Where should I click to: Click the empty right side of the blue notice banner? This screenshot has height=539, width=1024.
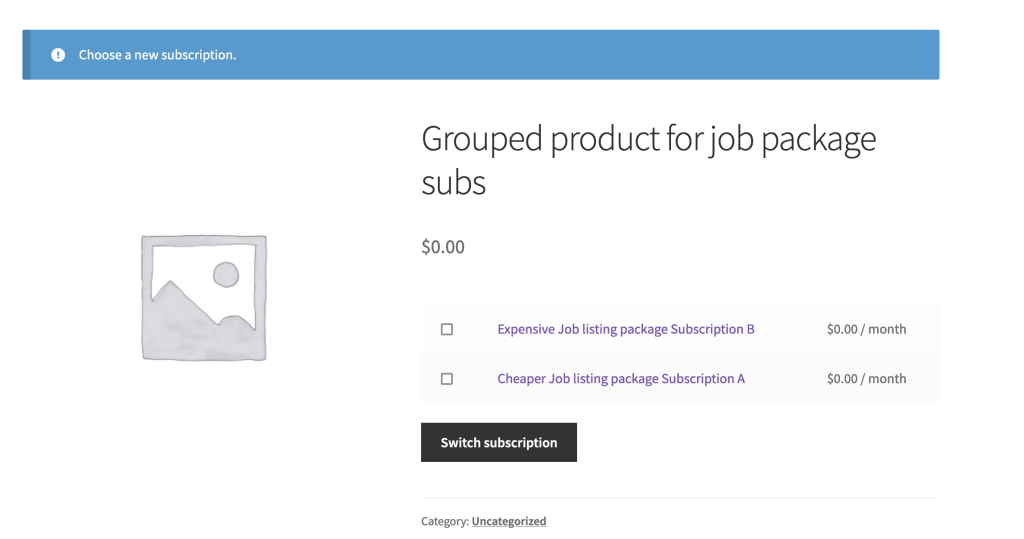click(x=700, y=55)
